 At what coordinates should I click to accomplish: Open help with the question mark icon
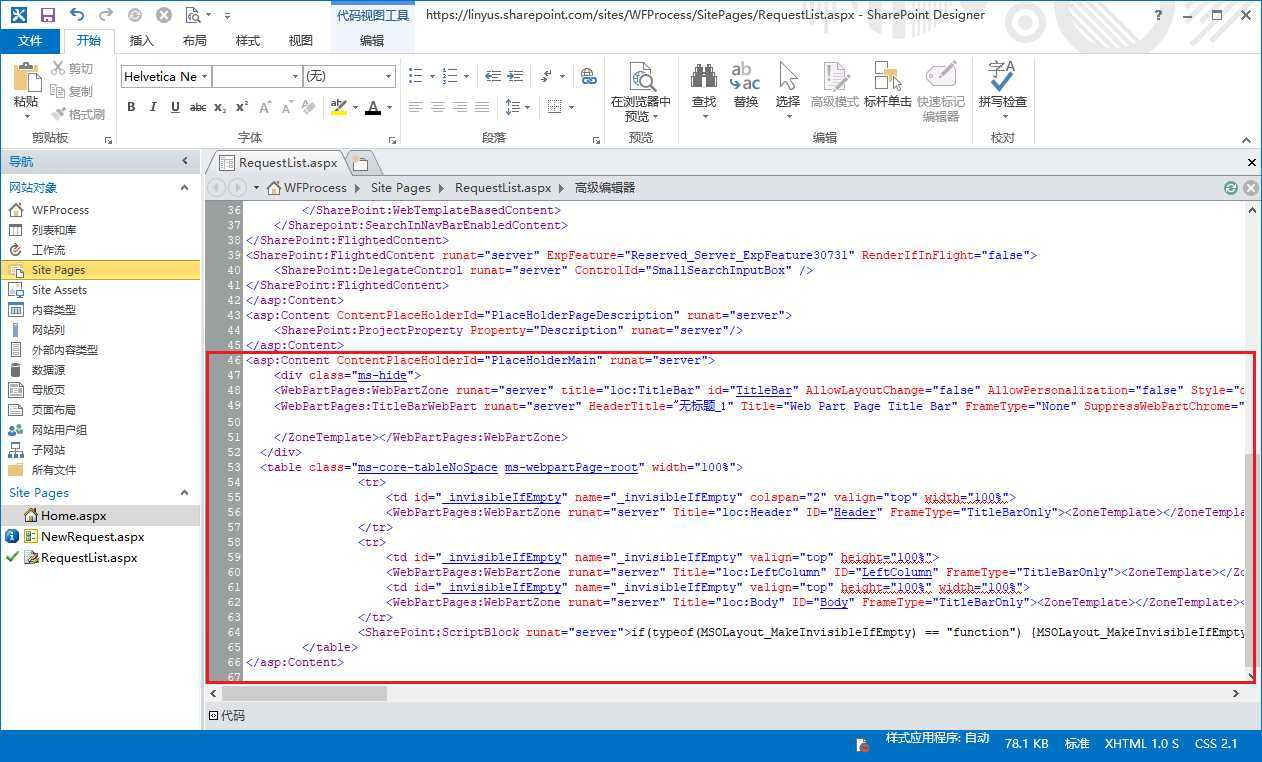tap(1158, 15)
